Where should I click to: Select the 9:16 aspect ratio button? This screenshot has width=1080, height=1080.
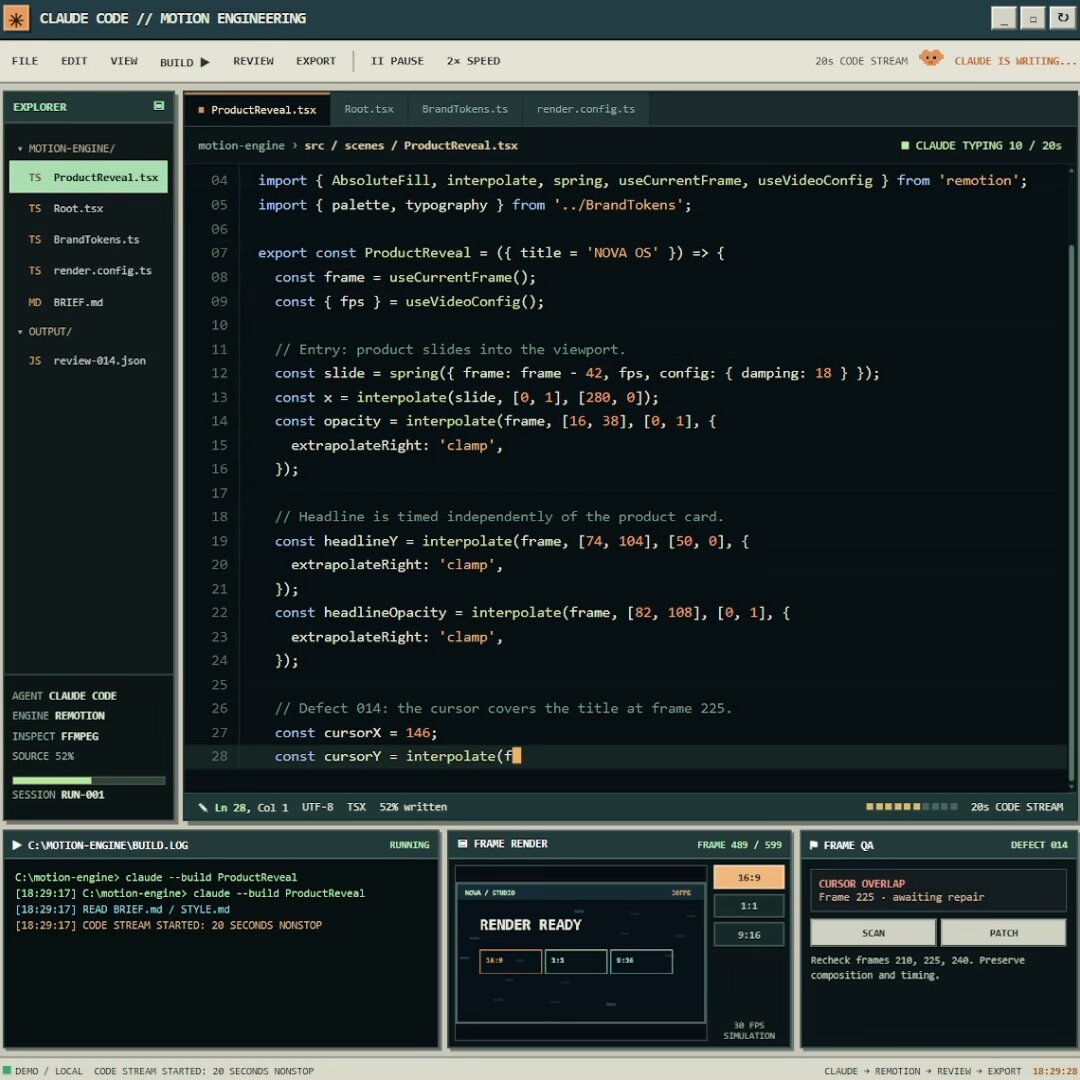(749, 935)
